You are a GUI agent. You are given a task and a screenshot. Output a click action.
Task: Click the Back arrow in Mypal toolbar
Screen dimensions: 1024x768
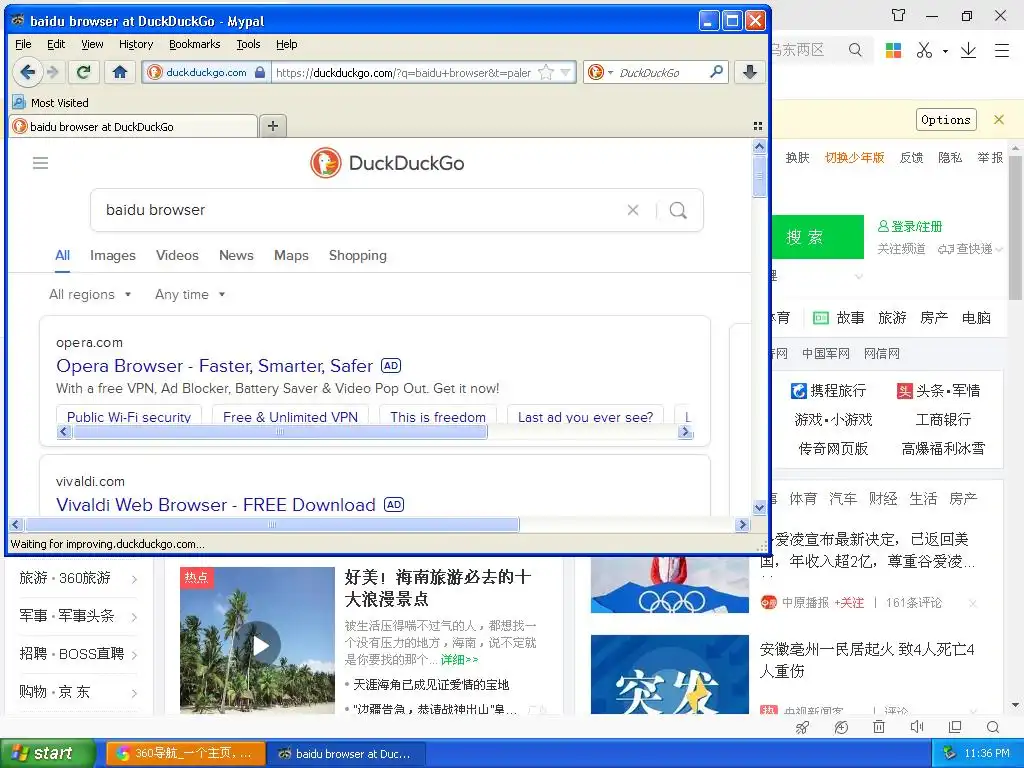[27, 72]
